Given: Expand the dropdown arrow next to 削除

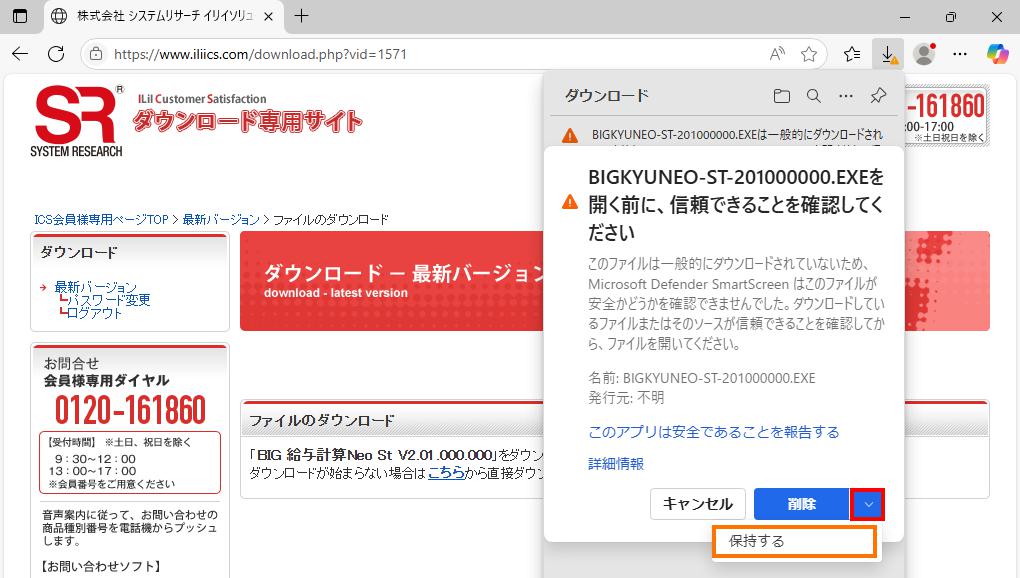Looking at the screenshot, I should point(868,504).
